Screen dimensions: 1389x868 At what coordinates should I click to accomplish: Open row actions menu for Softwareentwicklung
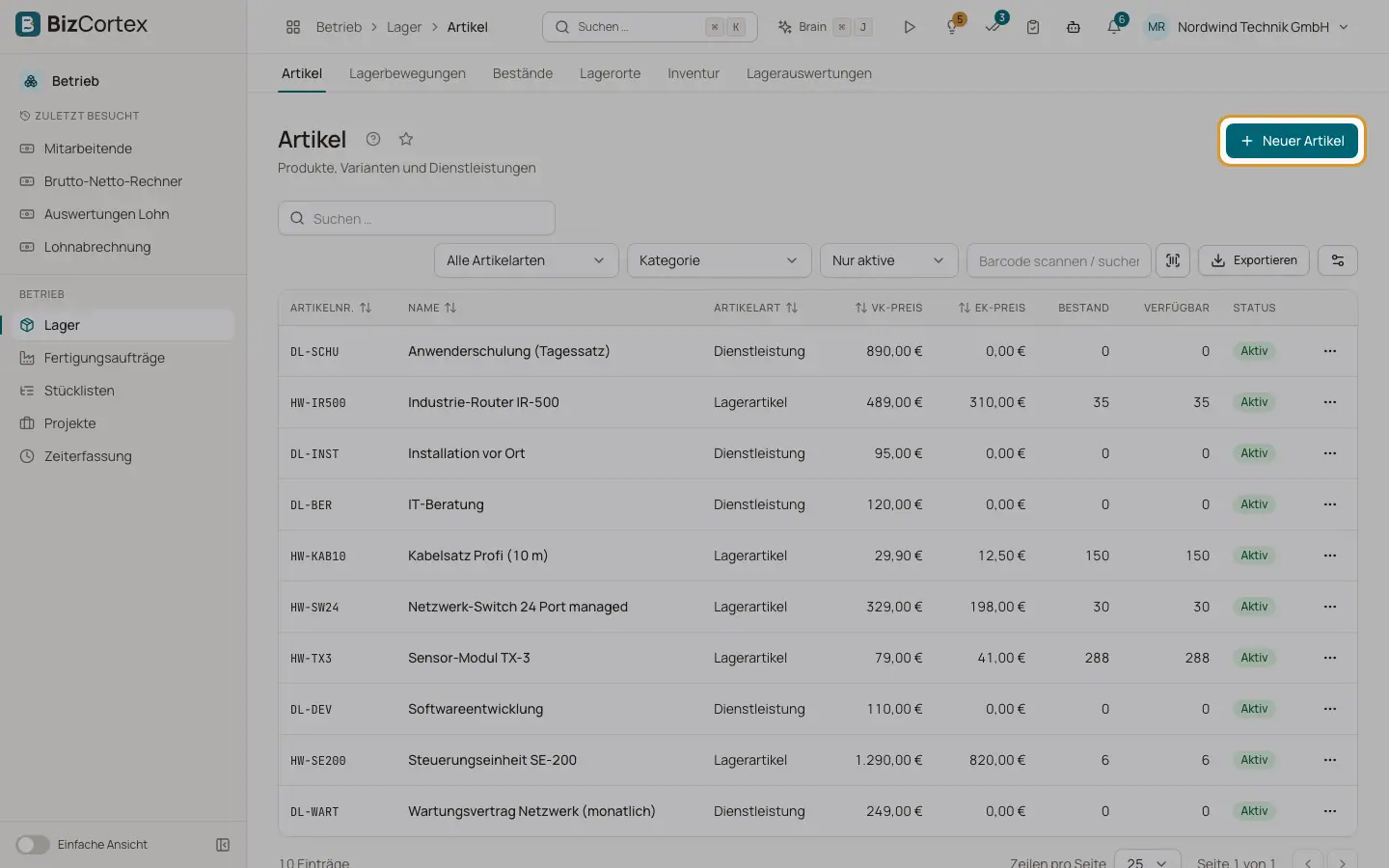tap(1330, 709)
